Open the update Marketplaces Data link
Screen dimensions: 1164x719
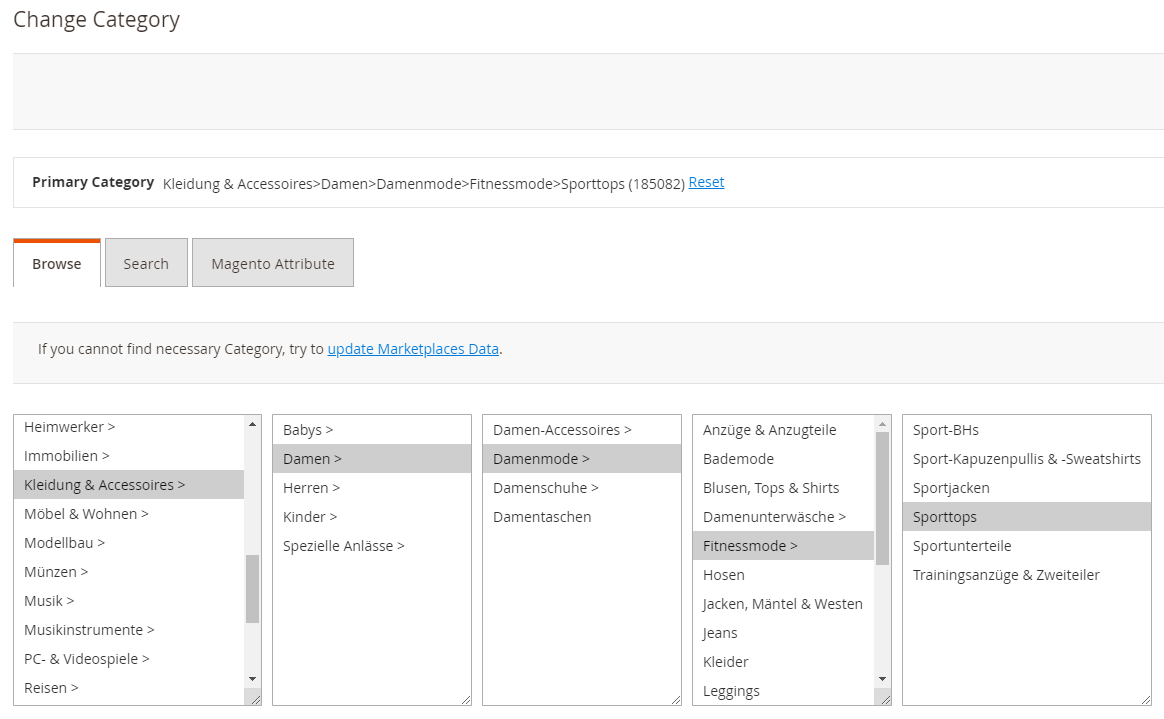pyautogui.click(x=413, y=349)
